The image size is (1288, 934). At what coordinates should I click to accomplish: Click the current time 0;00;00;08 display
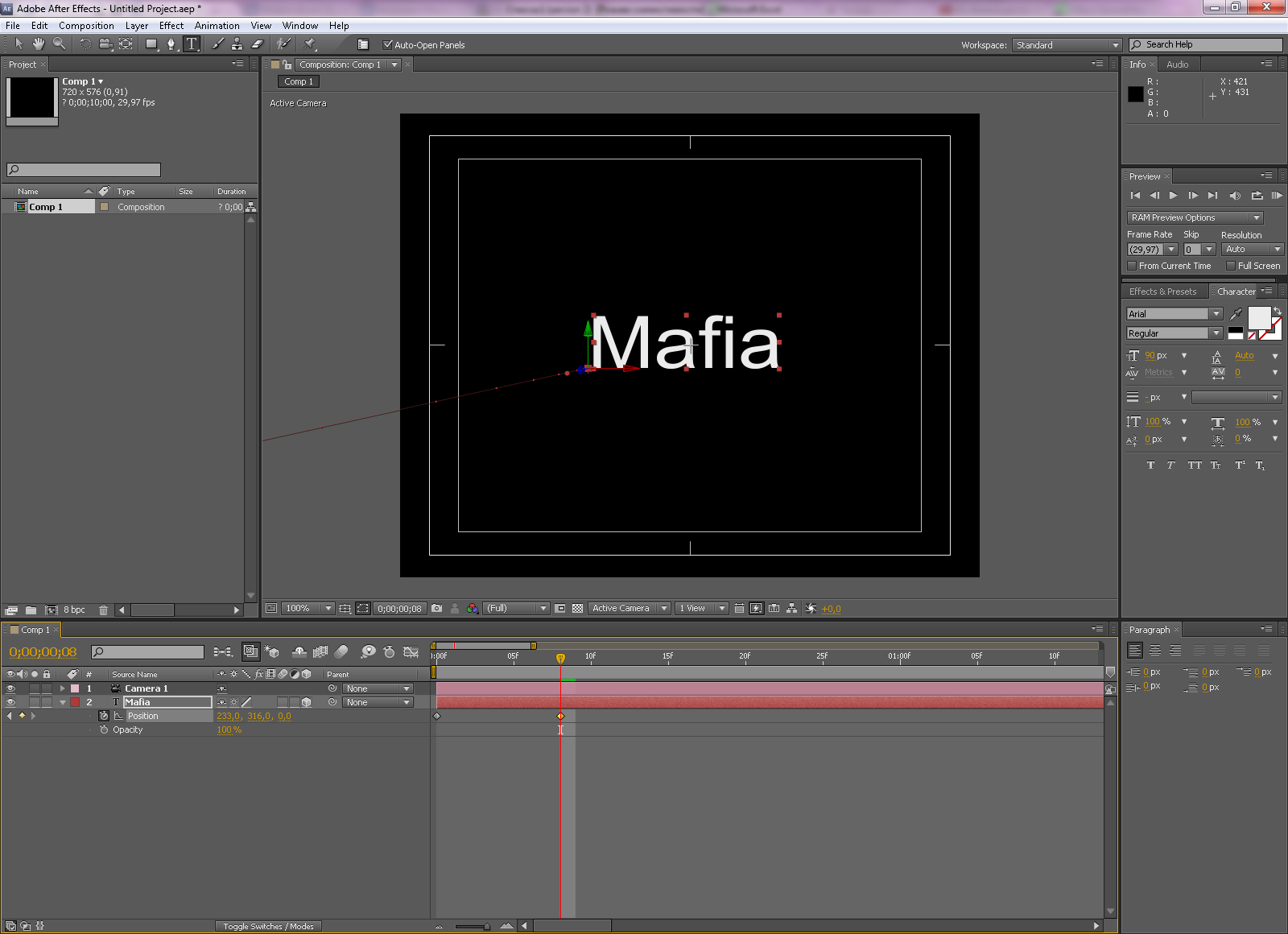[43, 652]
